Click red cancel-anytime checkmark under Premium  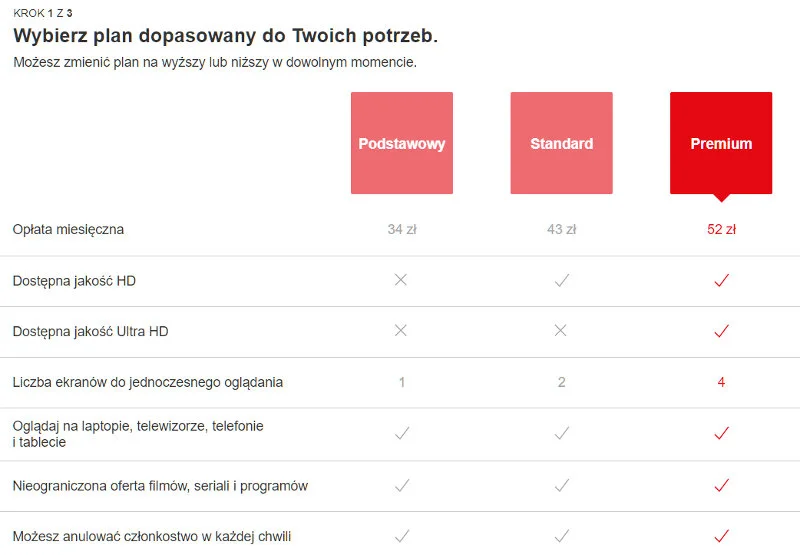[x=721, y=536]
